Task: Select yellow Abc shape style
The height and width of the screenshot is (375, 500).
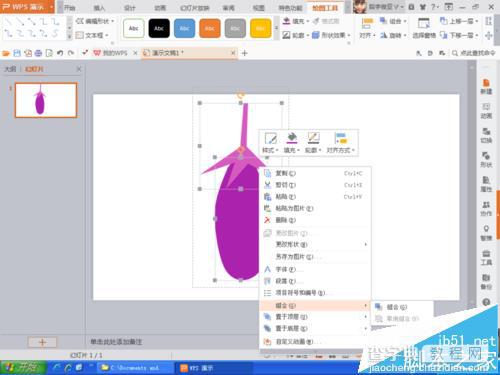Action: pyautogui.click(x=260, y=28)
